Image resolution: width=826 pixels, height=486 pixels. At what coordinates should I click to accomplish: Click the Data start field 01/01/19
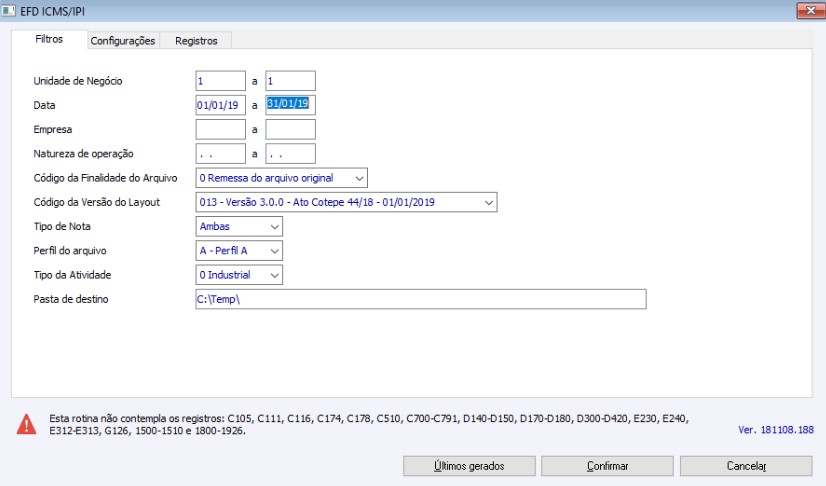(x=220, y=105)
